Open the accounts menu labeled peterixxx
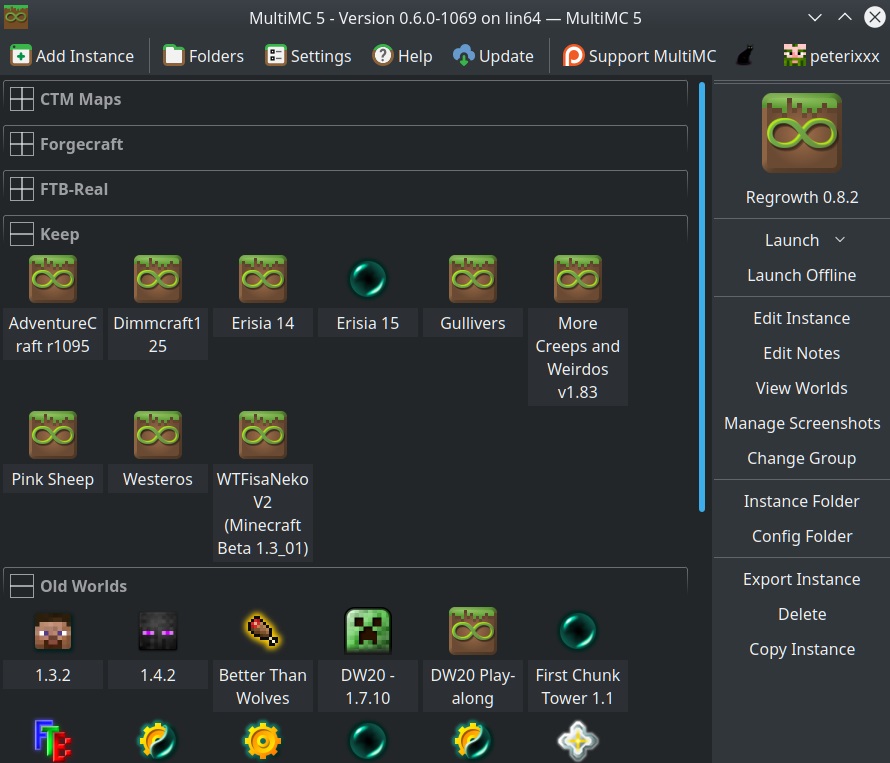The width and height of the screenshot is (890, 763). click(831, 56)
